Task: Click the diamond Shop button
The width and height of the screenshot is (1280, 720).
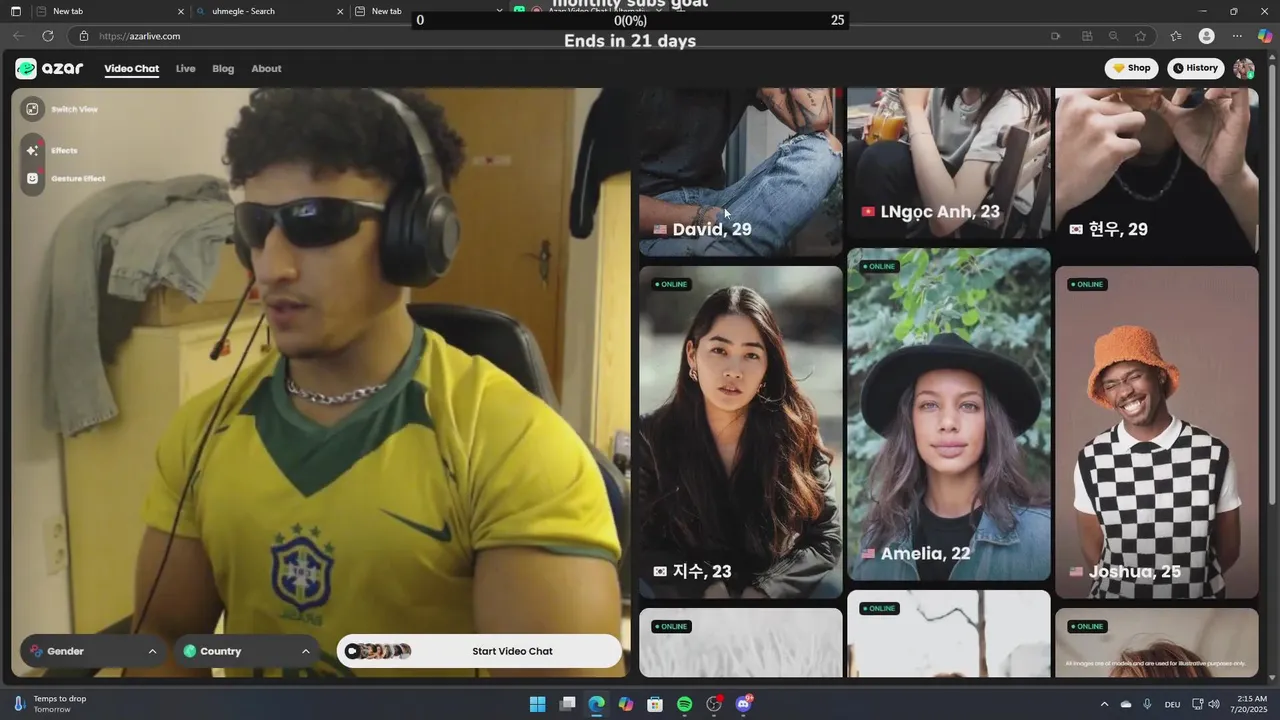Action: pyautogui.click(x=1131, y=68)
